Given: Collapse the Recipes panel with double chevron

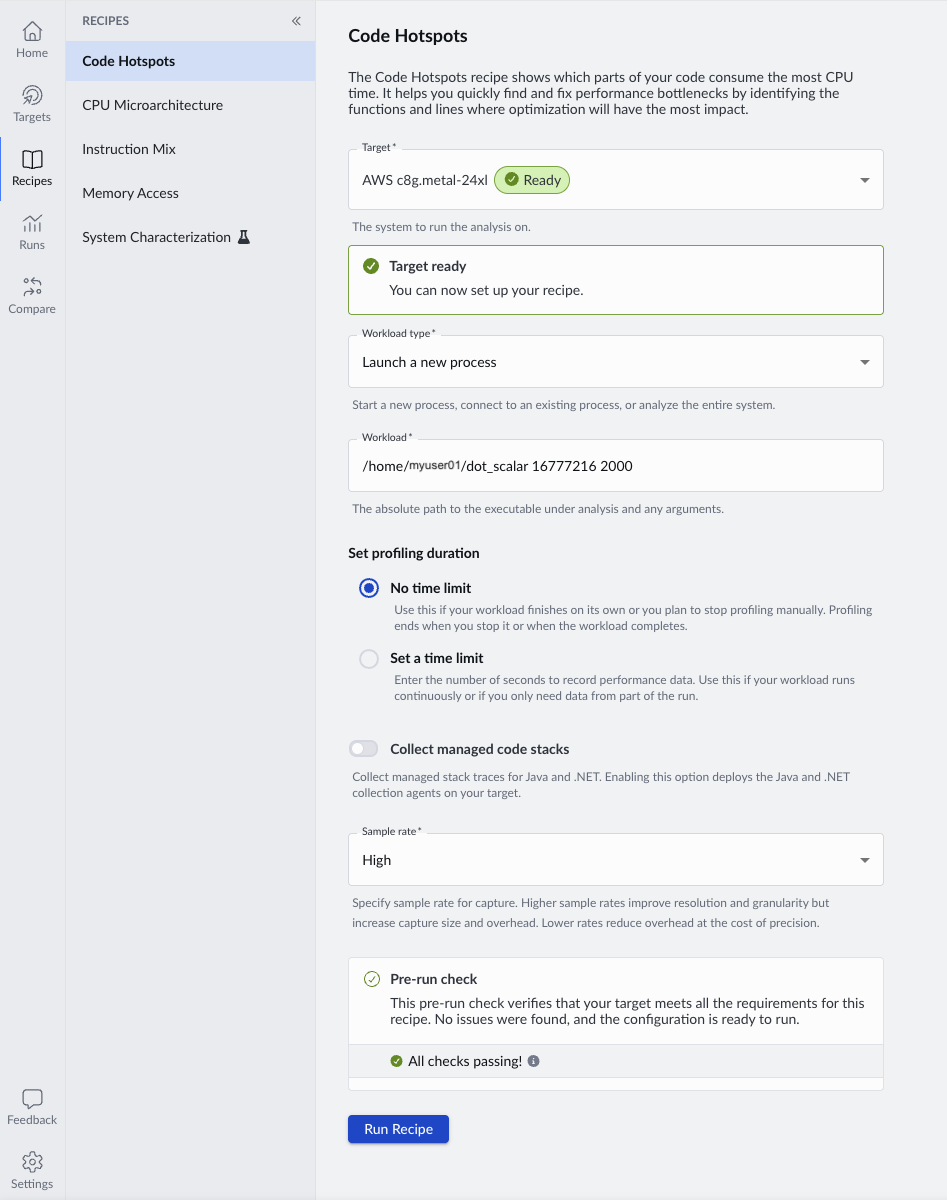Looking at the screenshot, I should [x=296, y=21].
